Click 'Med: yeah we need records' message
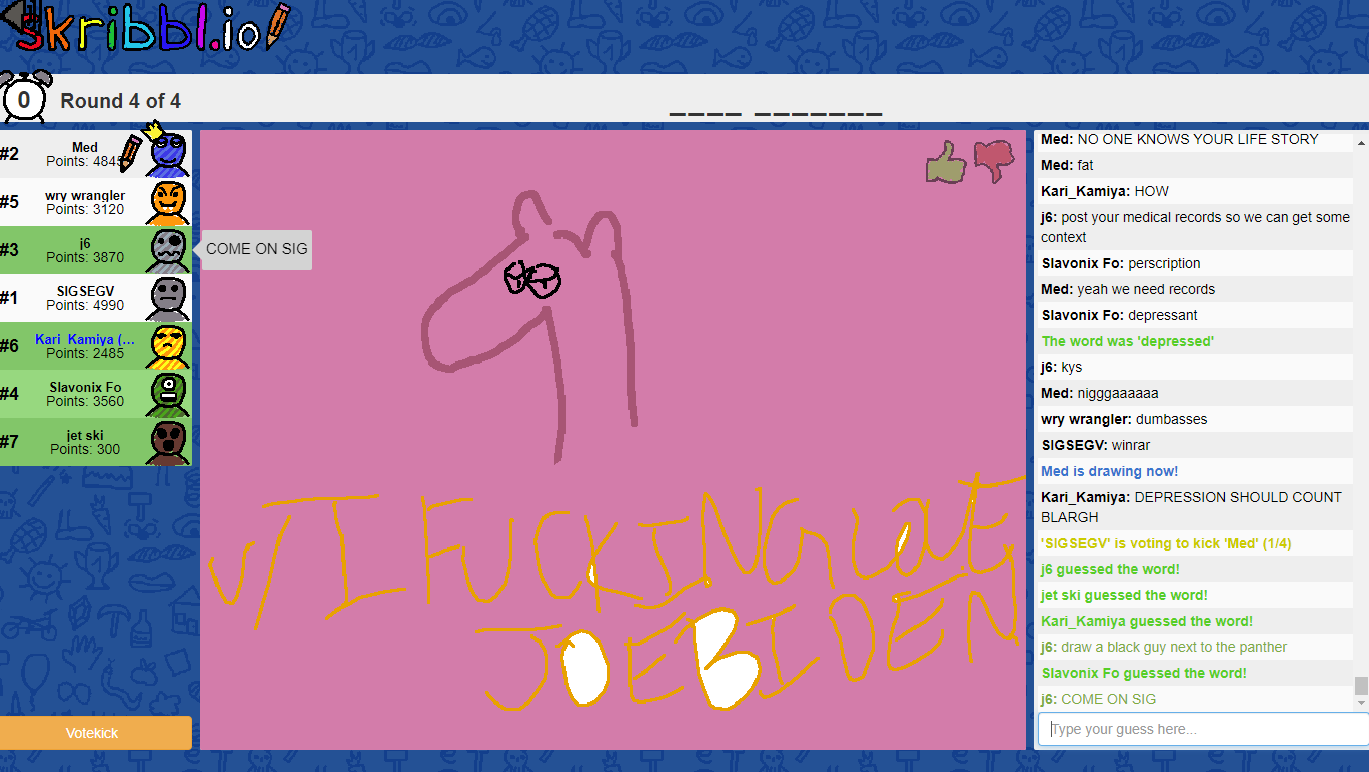The image size is (1369, 772). (x=1128, y=289)
